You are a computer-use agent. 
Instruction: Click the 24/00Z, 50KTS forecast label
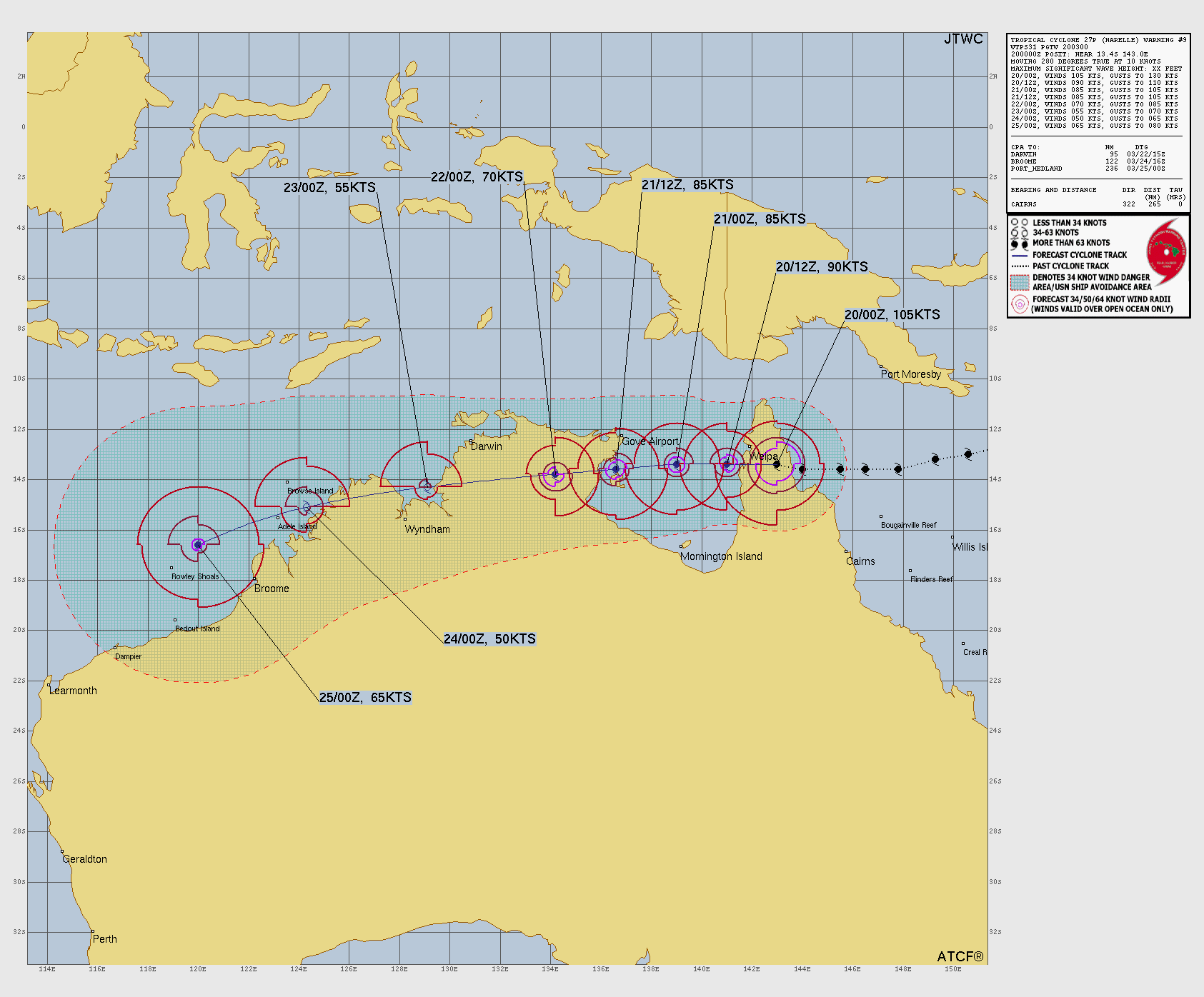point(489,639)
